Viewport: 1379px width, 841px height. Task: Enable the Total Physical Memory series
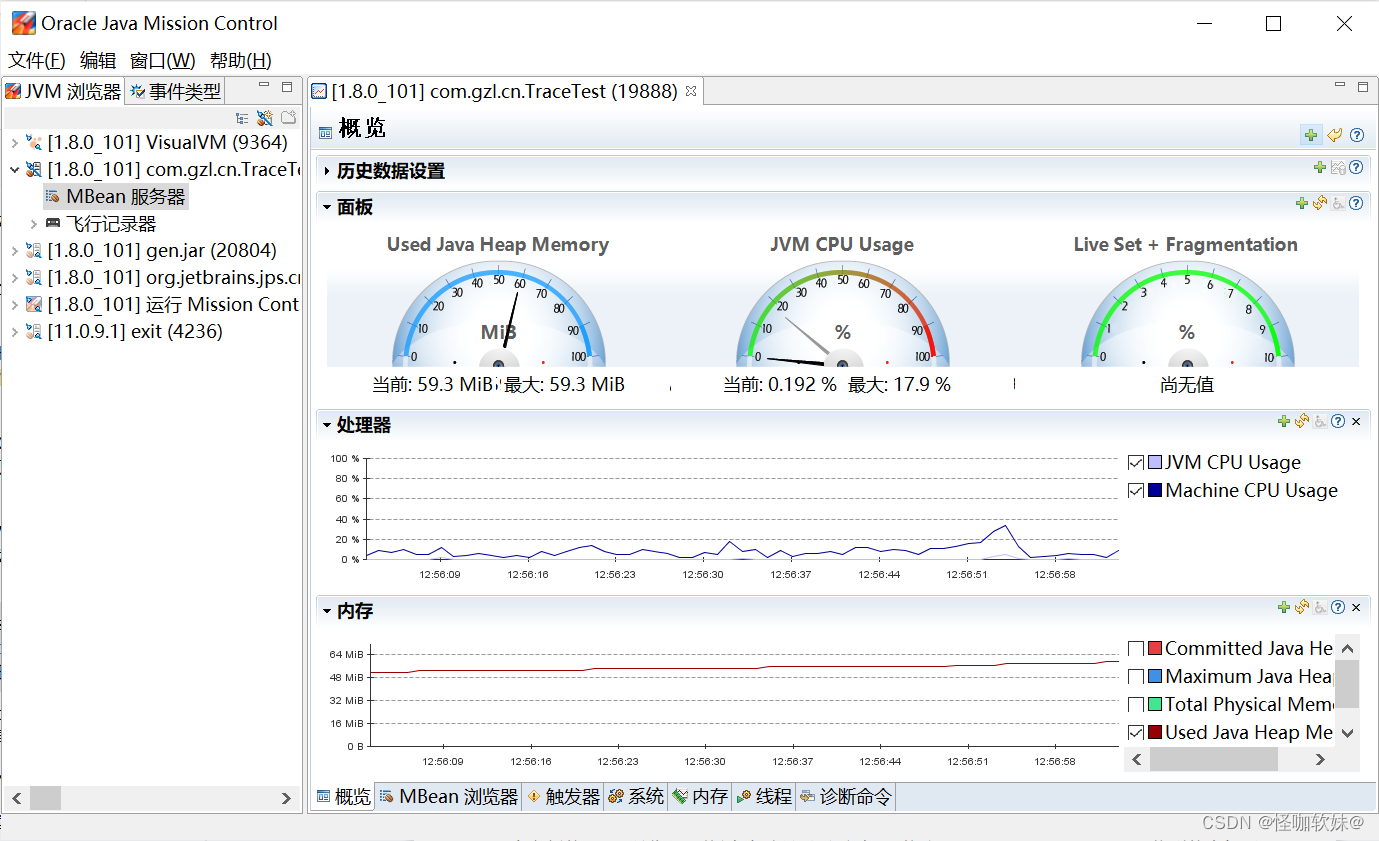[x=1135, y=704]
